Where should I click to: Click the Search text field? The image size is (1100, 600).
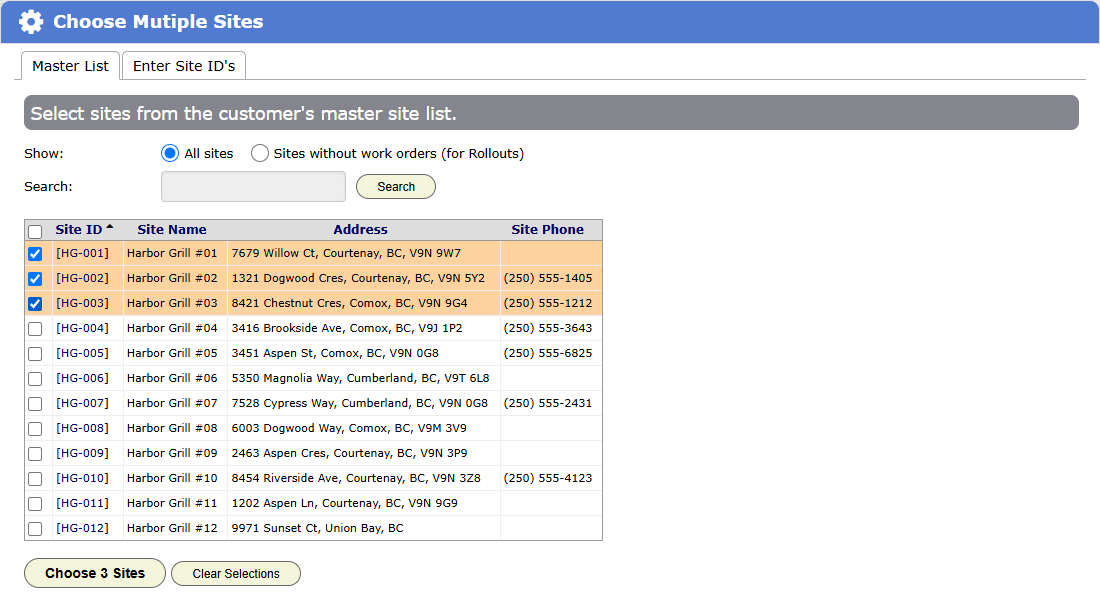[x=253, y=187]
